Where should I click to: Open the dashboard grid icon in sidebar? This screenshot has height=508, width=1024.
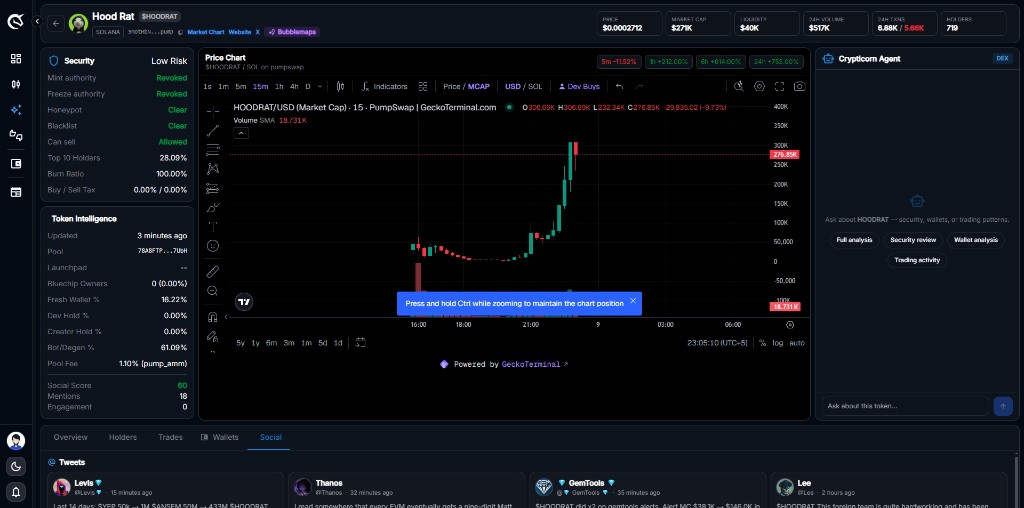[16, 59]
